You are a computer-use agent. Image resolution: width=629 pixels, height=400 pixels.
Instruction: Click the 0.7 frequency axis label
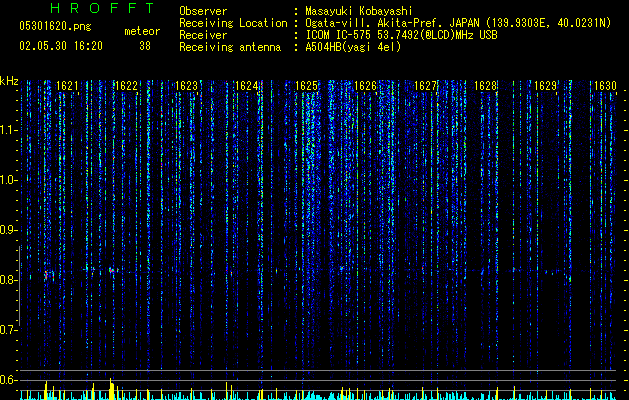coord(8,330)
